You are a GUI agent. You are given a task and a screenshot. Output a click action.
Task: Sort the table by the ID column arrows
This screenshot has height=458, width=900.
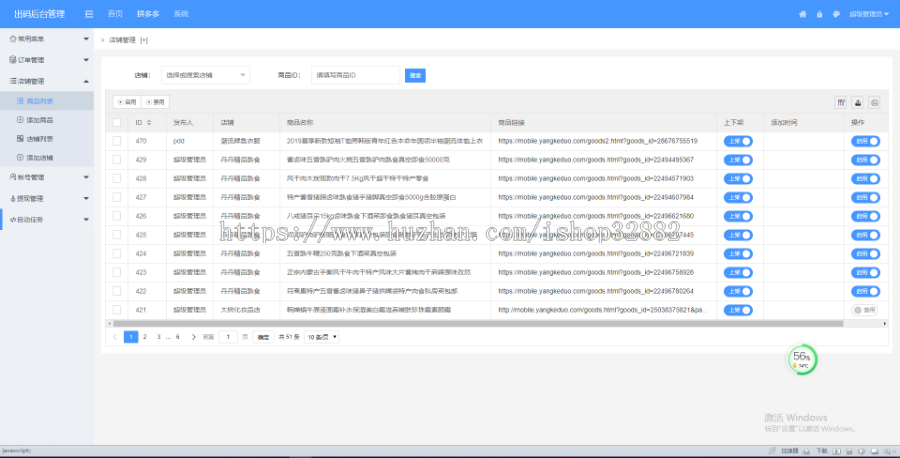point(149,123)
